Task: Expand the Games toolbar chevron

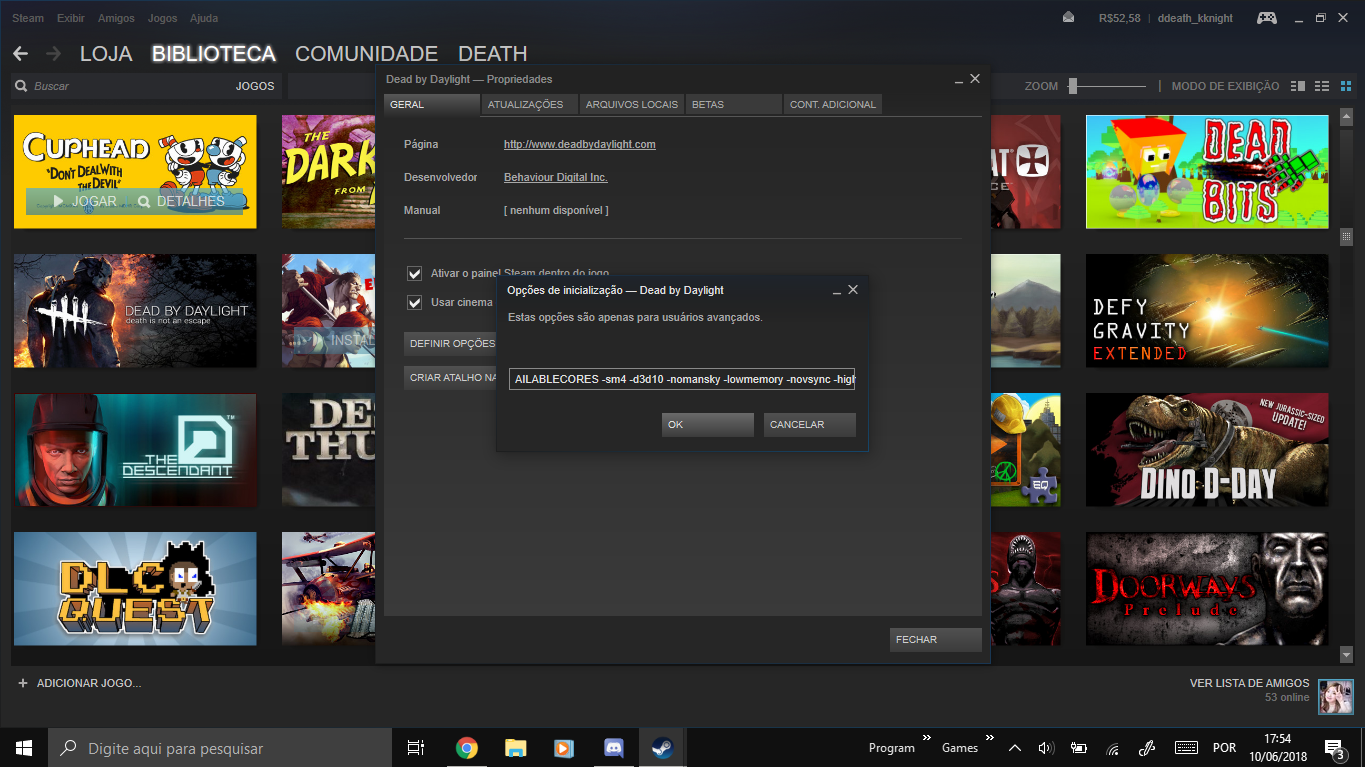Action: coord(989,738)
